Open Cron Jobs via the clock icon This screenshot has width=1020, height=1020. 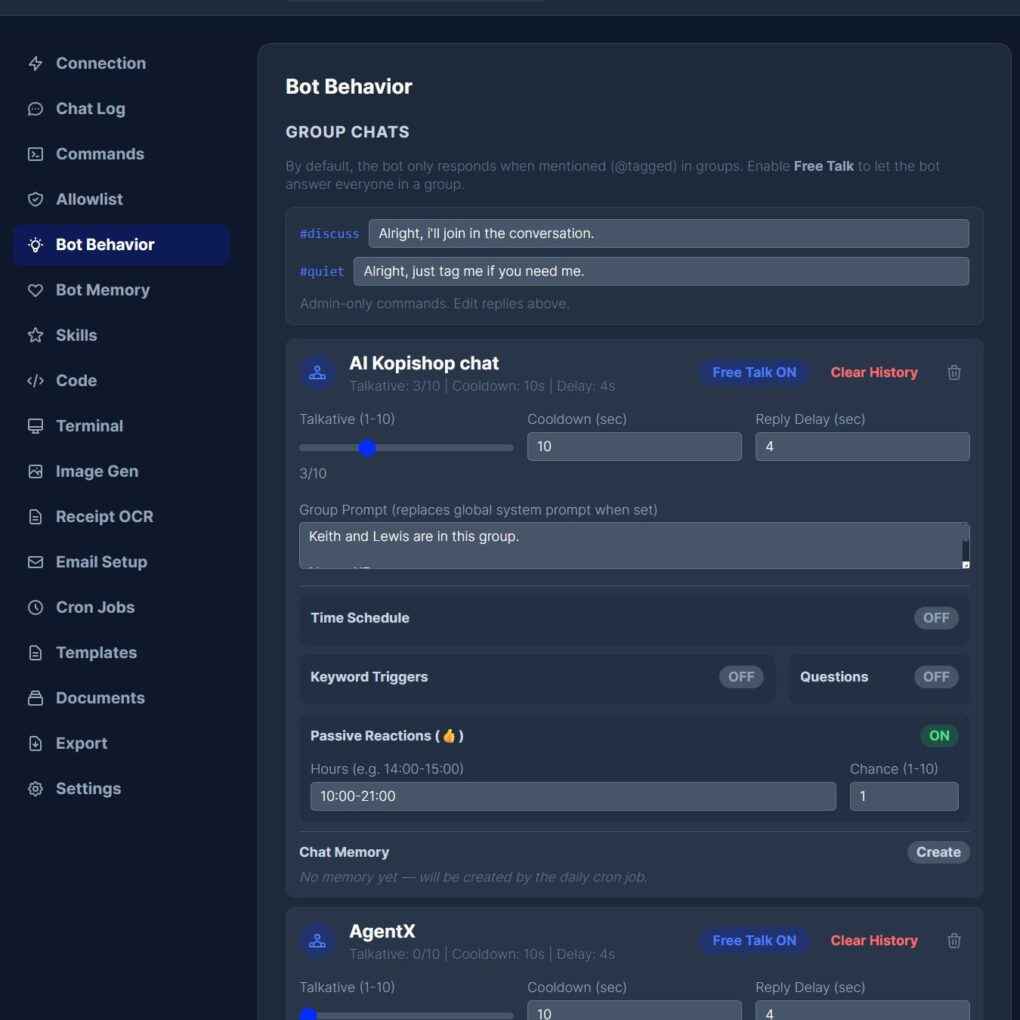36,608
